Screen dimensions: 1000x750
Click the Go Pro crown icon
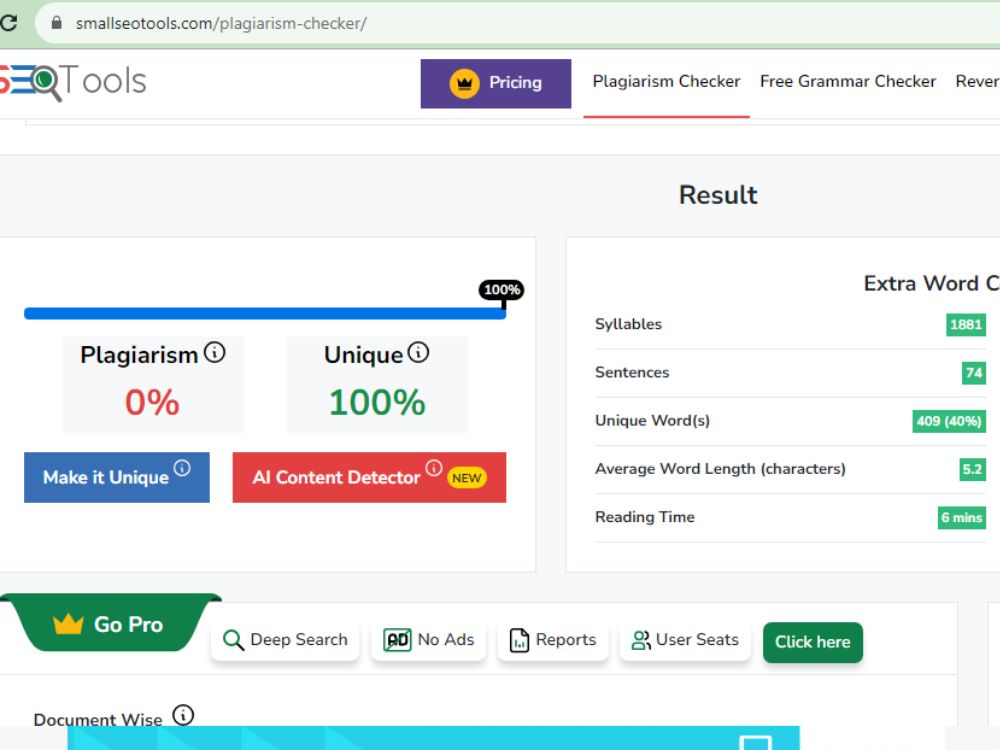click(68, 624)
